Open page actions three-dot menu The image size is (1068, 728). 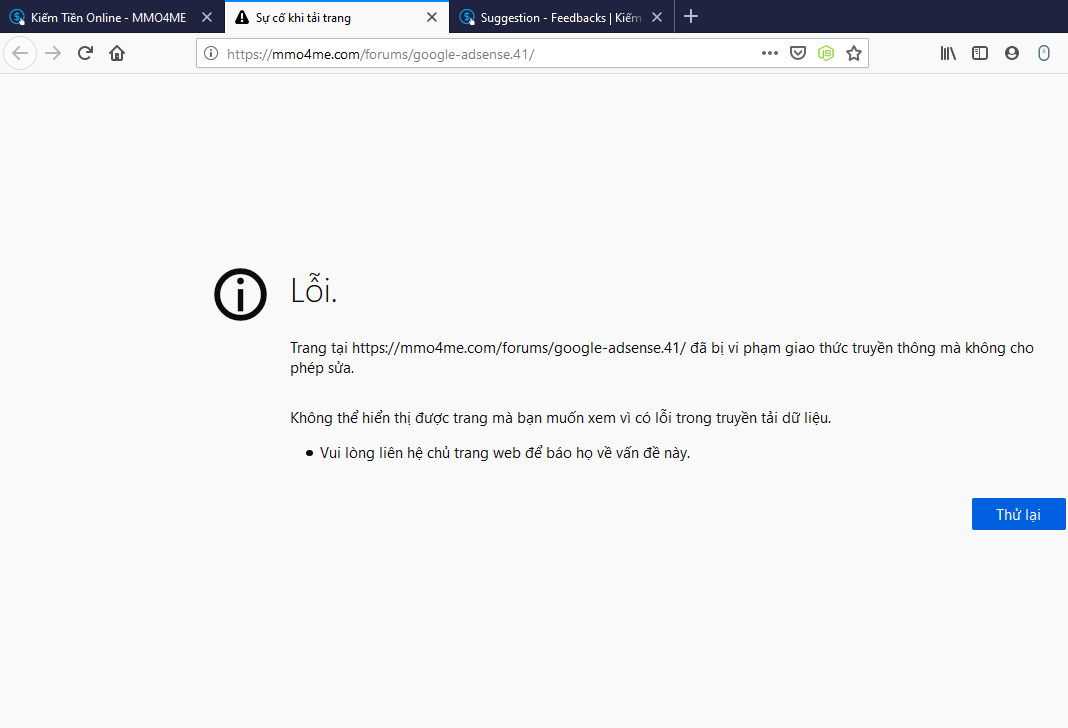(770, 53)
